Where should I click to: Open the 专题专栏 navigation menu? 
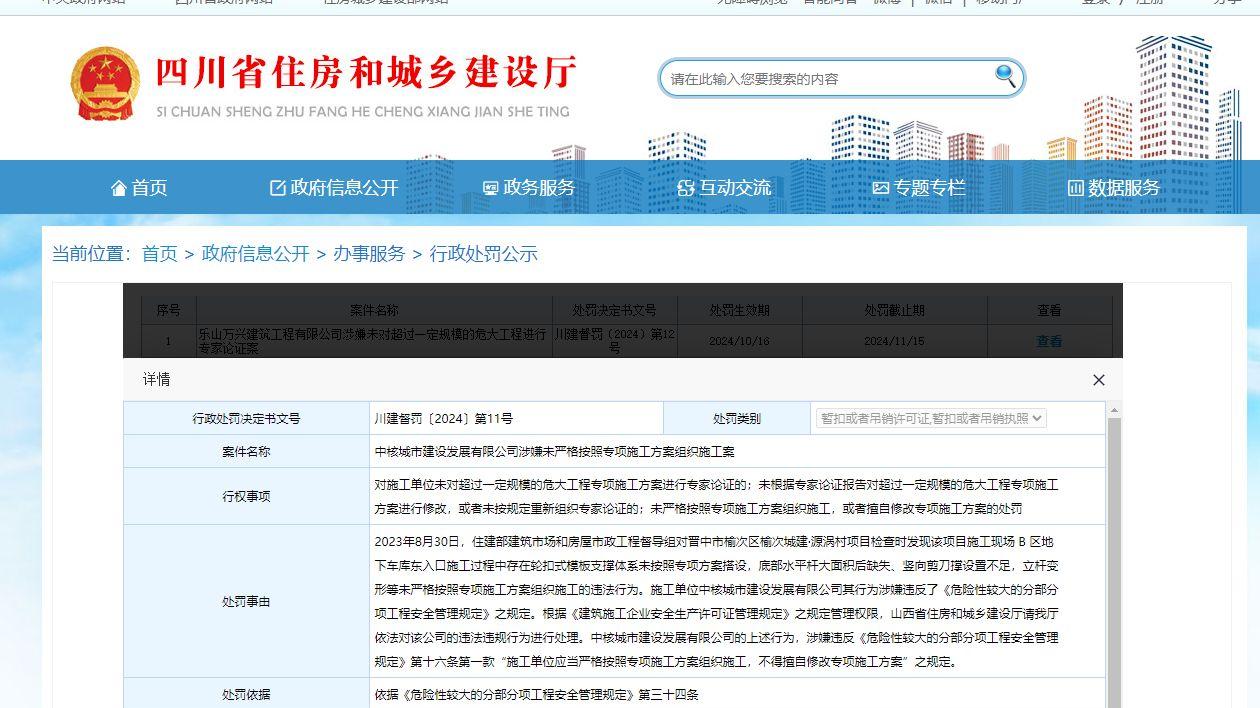click(x=918, y=188)
